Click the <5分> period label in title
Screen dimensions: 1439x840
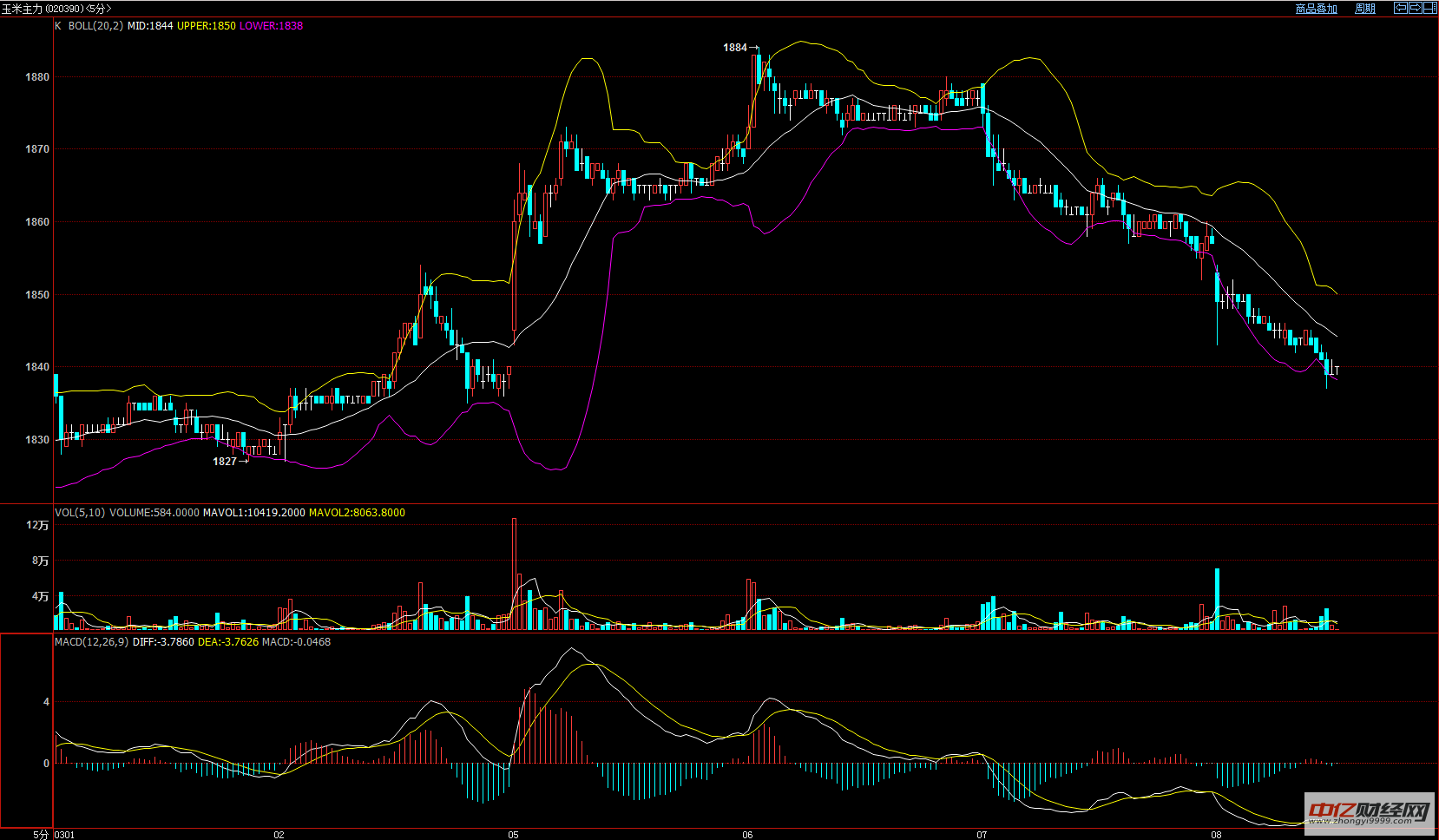click(x=98, y=9)
